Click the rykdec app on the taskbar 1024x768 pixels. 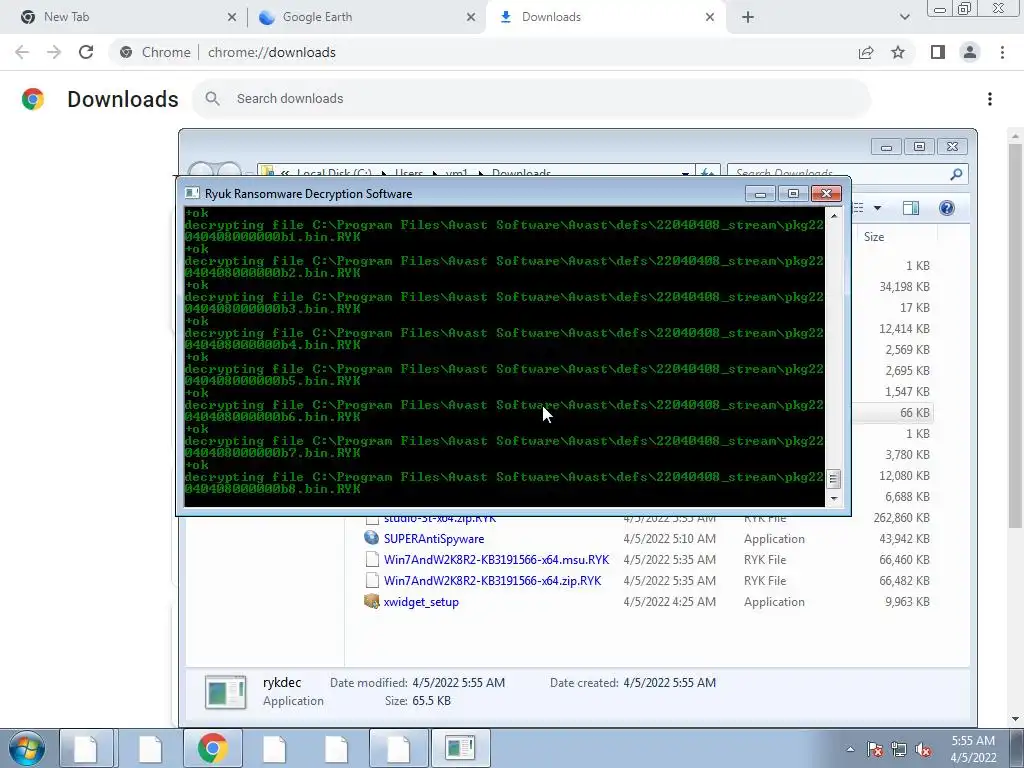460,748
